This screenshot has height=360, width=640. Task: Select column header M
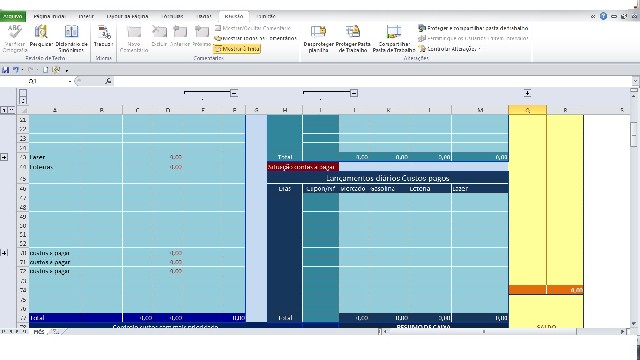[x=480, y=110]
